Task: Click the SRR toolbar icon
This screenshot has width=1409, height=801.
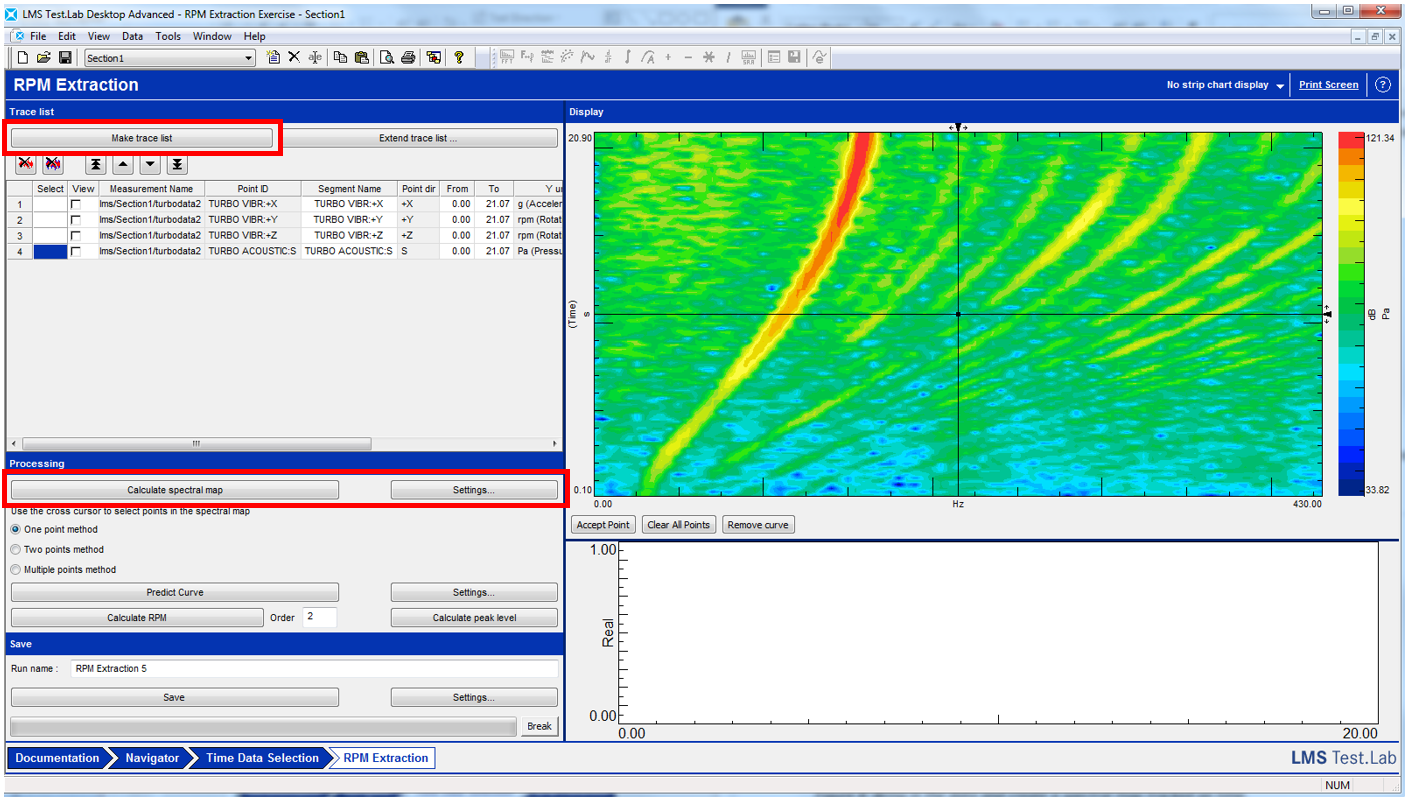Action: (749, 58)
